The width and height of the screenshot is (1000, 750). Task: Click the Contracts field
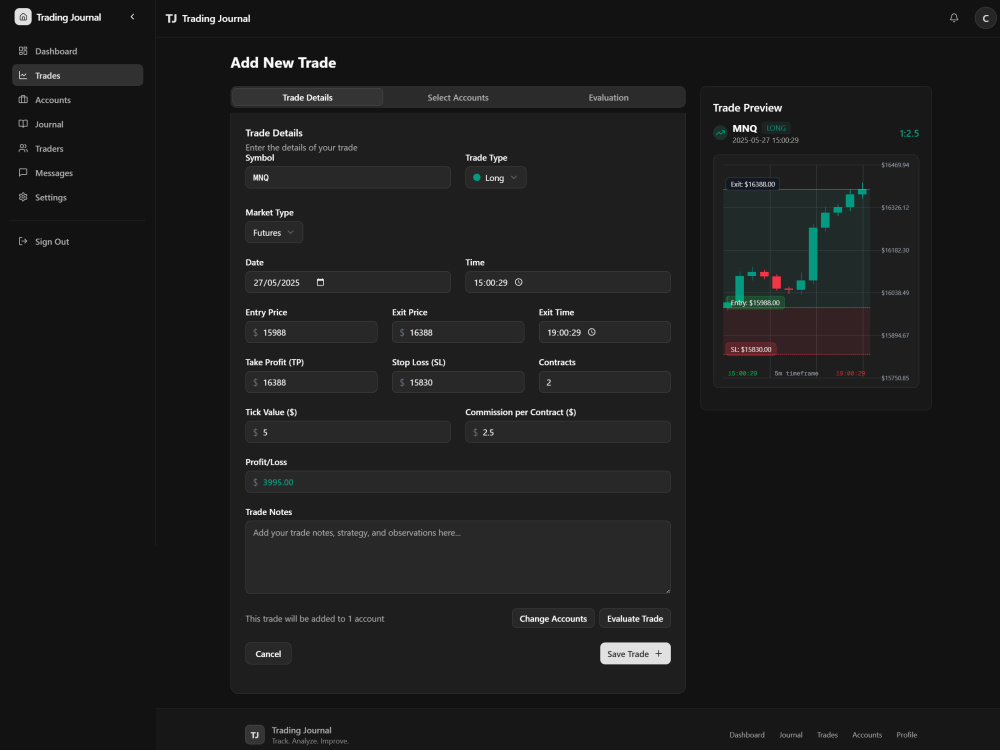point(605,382)
